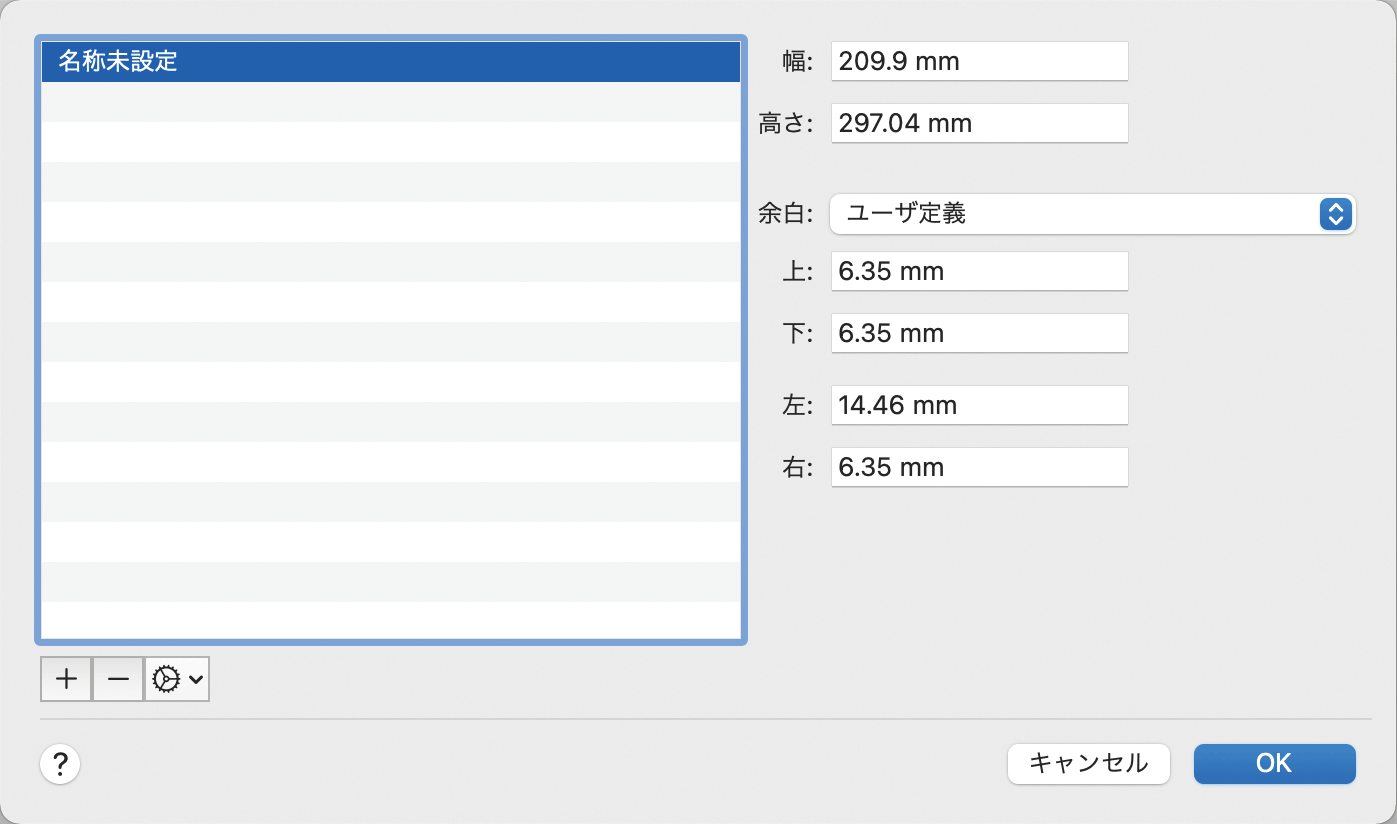Click the 左 margin field showing 14.46 mm

[x=979, y=406]
